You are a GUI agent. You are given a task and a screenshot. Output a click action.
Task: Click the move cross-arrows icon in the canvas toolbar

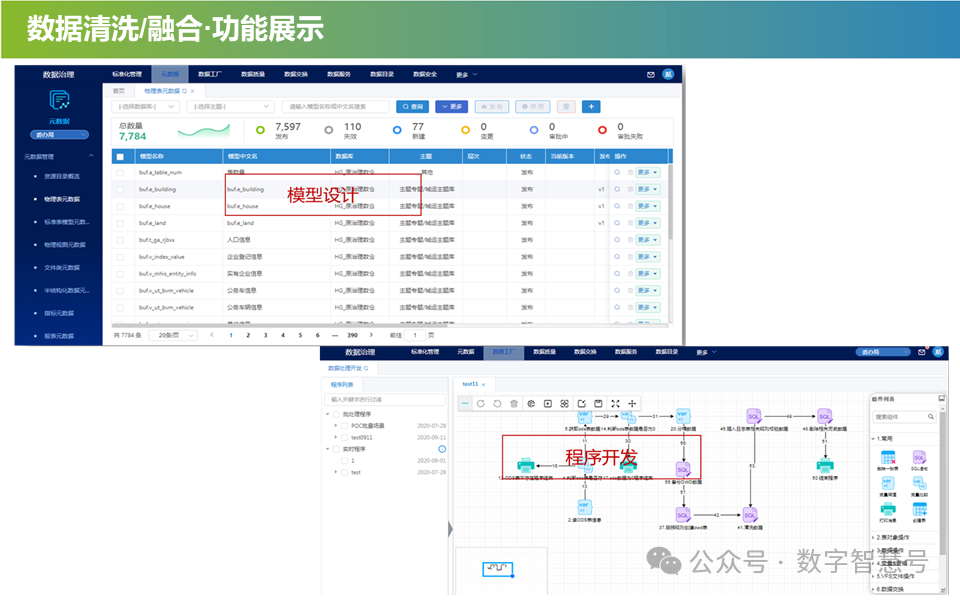pos(632,403)
